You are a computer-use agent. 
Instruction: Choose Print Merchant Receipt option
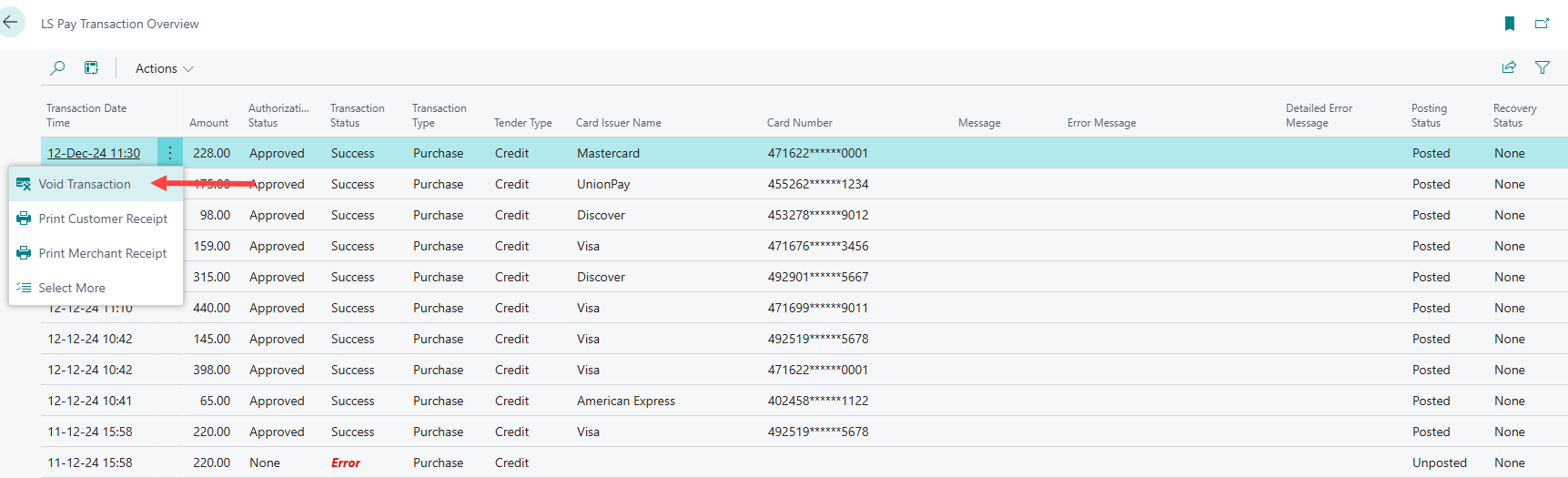pos(102,253)
